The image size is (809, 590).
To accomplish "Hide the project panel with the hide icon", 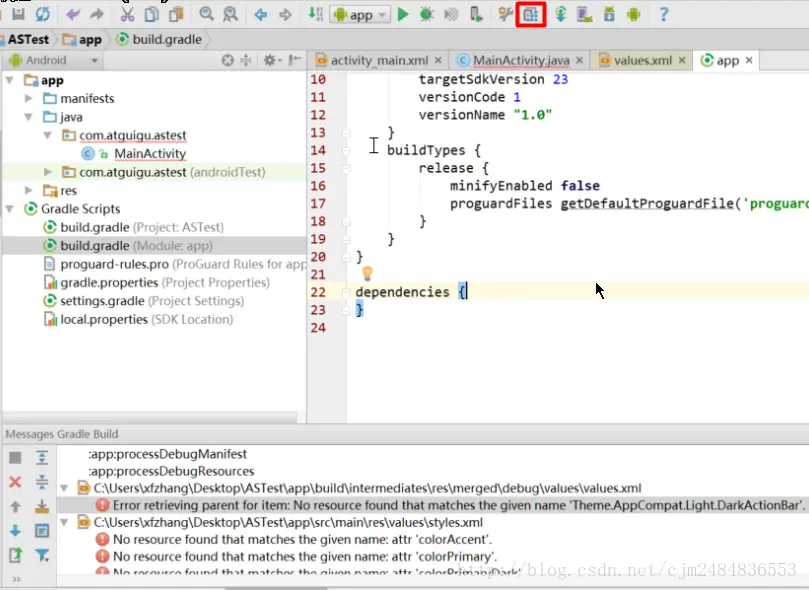I will 295,60.
